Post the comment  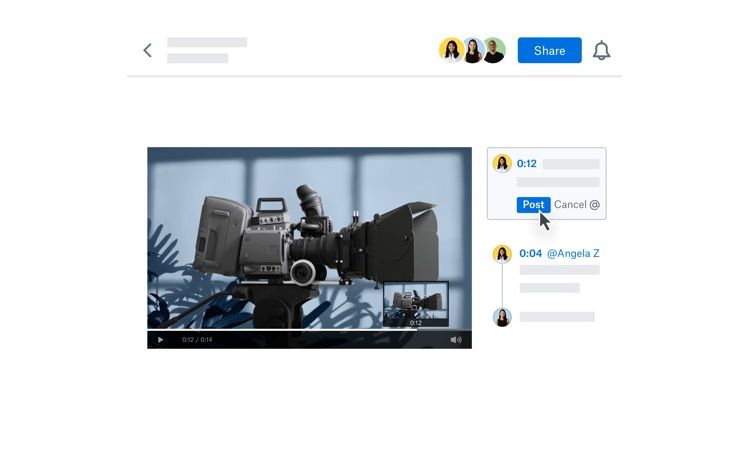[533, 204]
